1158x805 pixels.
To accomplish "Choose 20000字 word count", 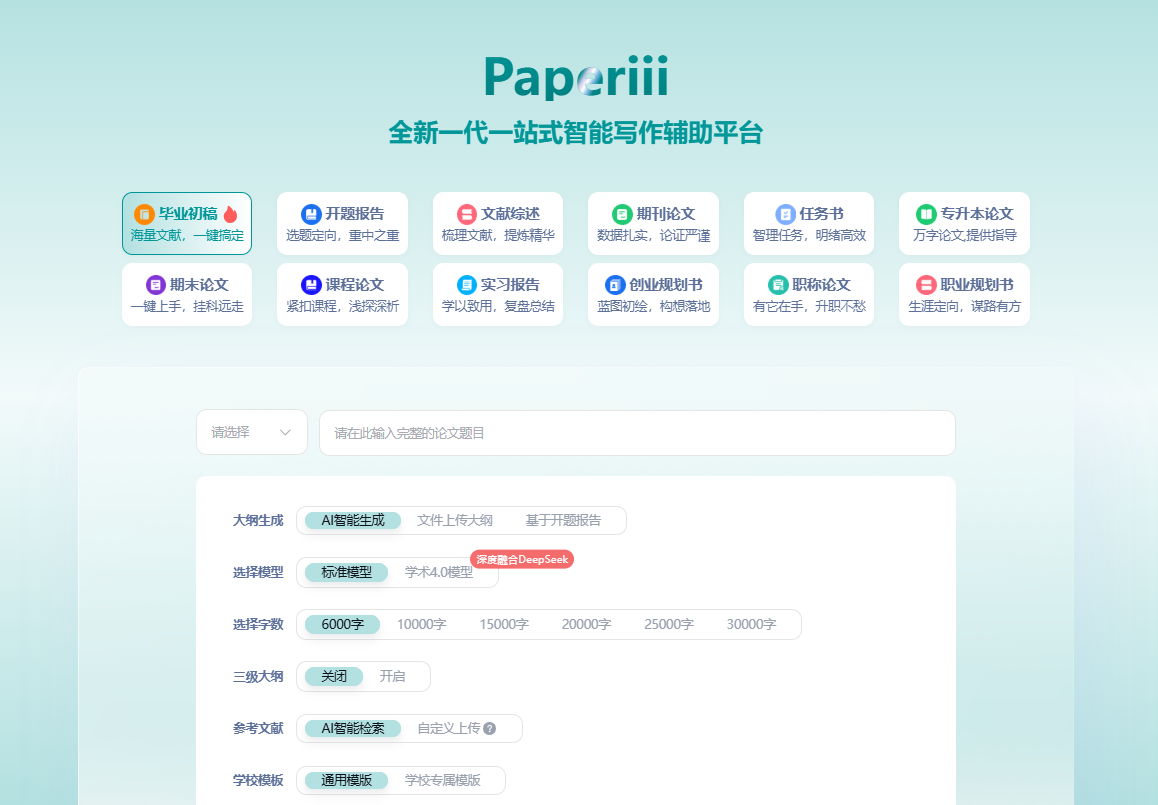I will click(586, 625).
